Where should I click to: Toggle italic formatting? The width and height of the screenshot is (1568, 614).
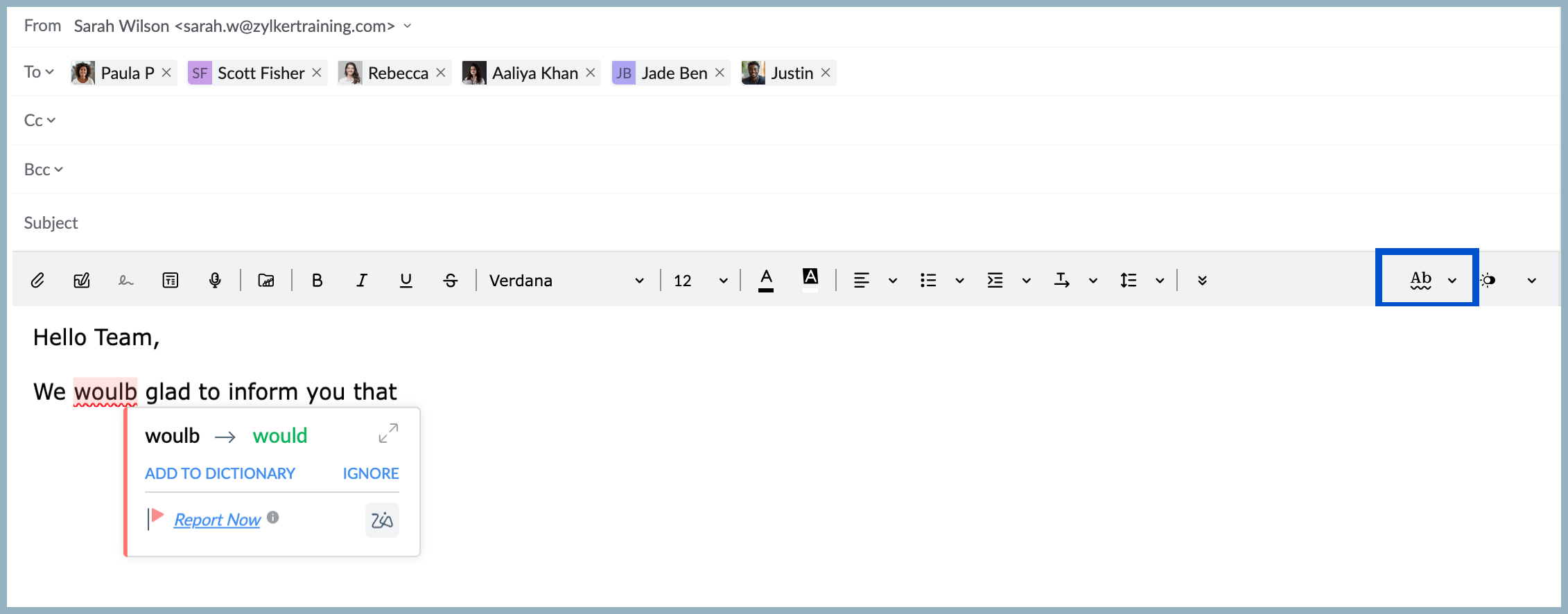click(x=361, y=280)
